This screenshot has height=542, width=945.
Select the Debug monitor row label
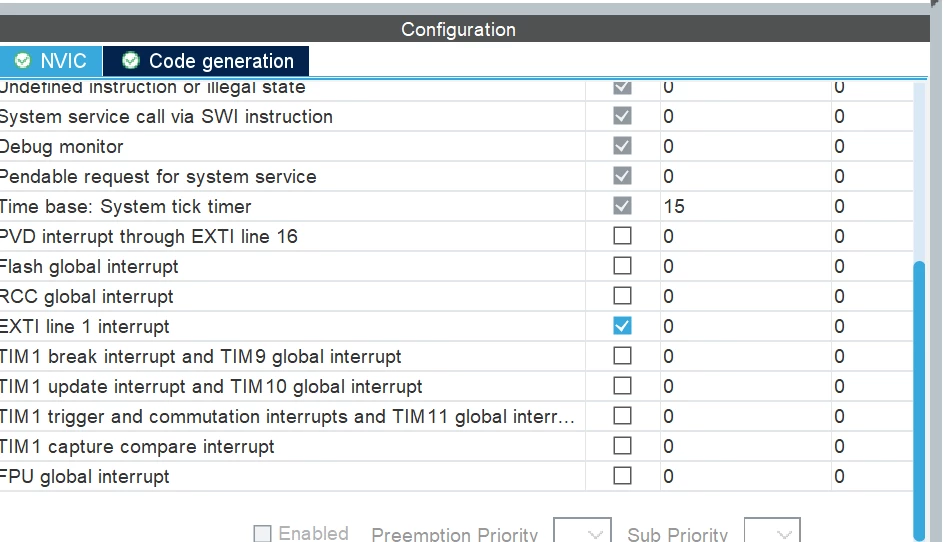61,147
